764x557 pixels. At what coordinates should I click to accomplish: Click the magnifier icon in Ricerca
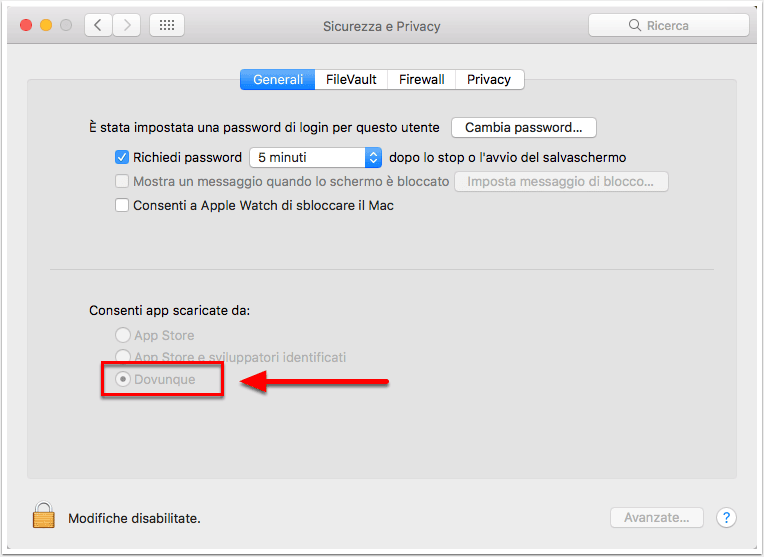tap(634, 25)
